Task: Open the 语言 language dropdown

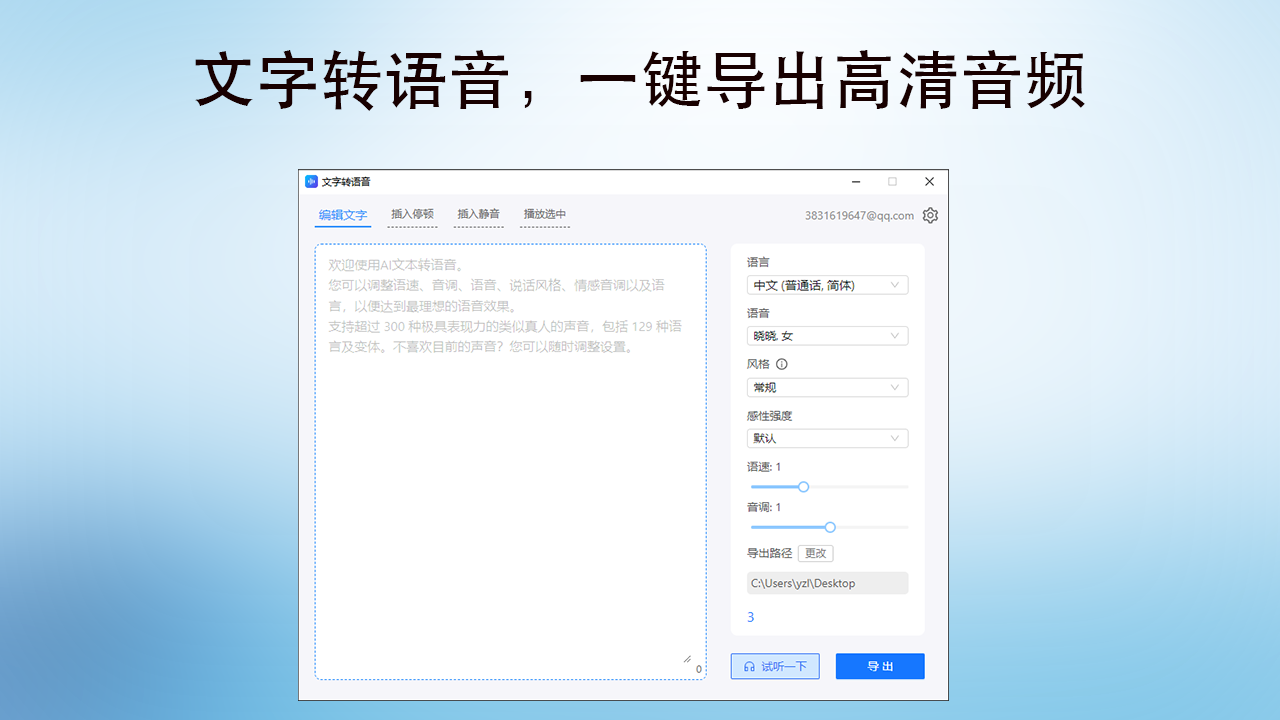Action: 827,285
